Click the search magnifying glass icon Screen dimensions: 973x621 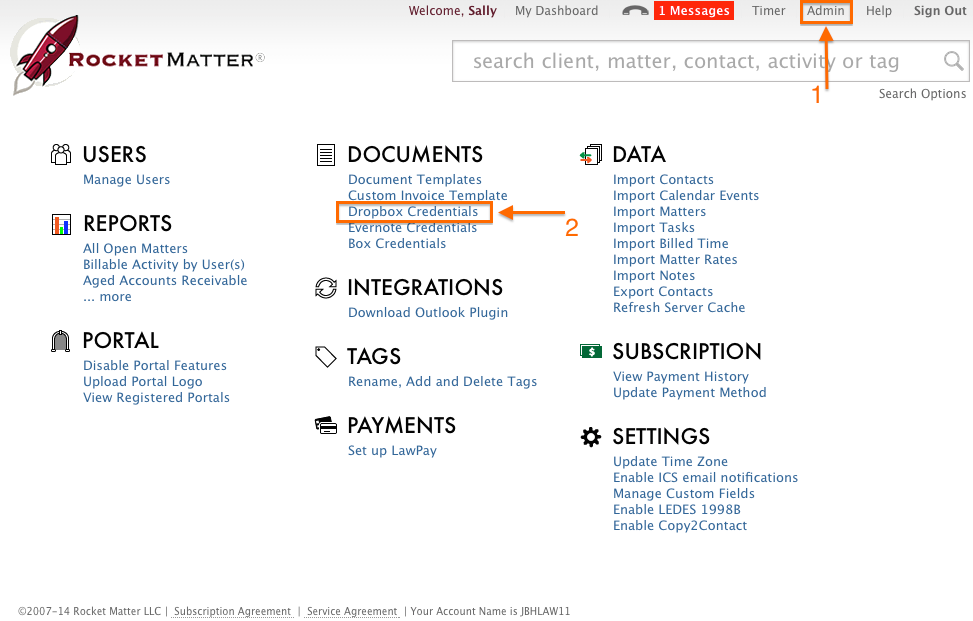click(951, 61)
